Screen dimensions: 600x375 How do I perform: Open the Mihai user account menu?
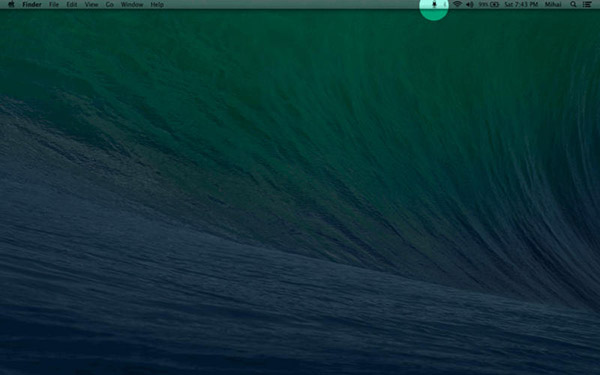[553, 5]
